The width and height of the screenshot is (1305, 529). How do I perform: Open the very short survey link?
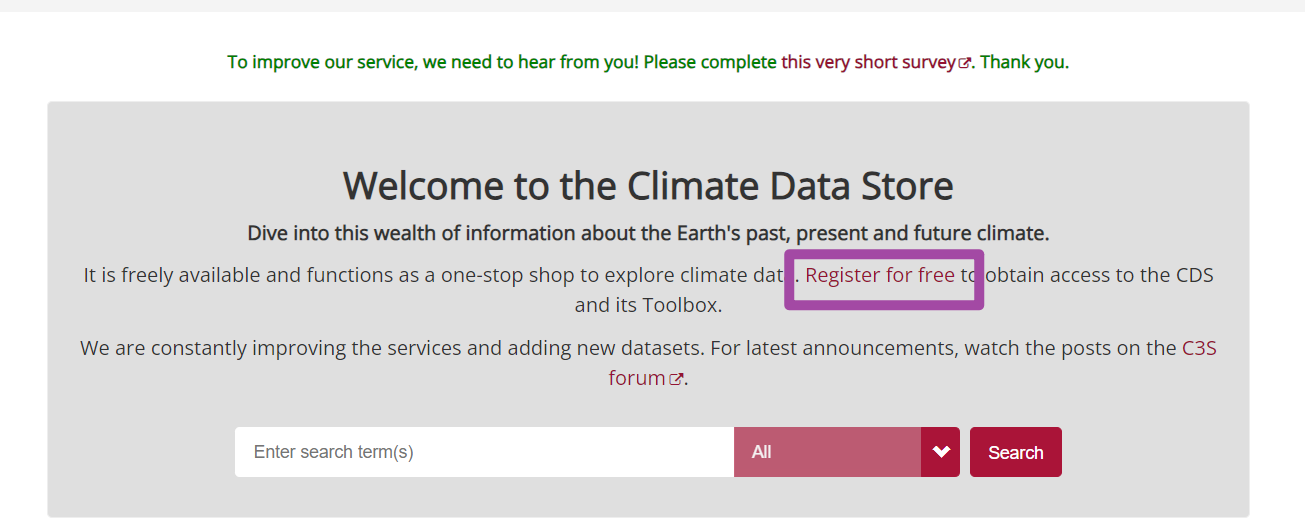(868, 62)
